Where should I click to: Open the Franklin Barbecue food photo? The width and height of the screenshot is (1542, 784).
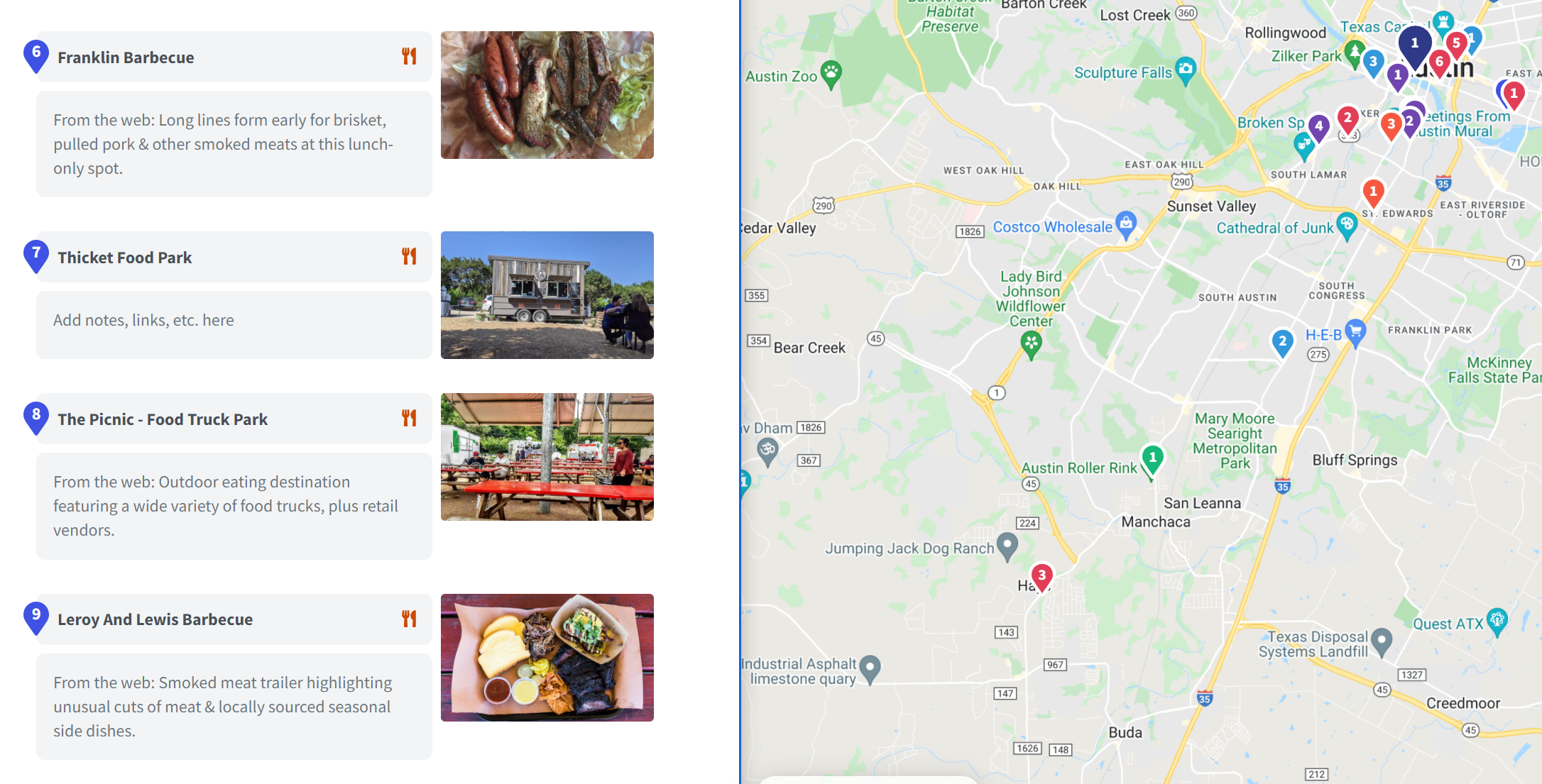(x=547, y=95)
